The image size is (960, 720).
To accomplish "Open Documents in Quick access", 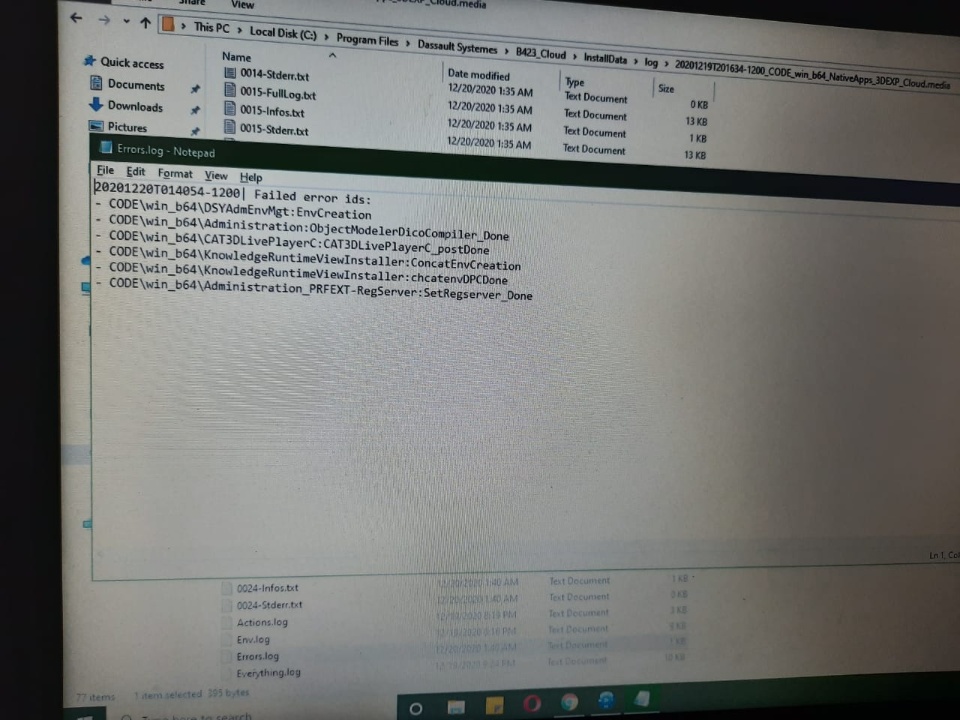I will click(136, 84).
